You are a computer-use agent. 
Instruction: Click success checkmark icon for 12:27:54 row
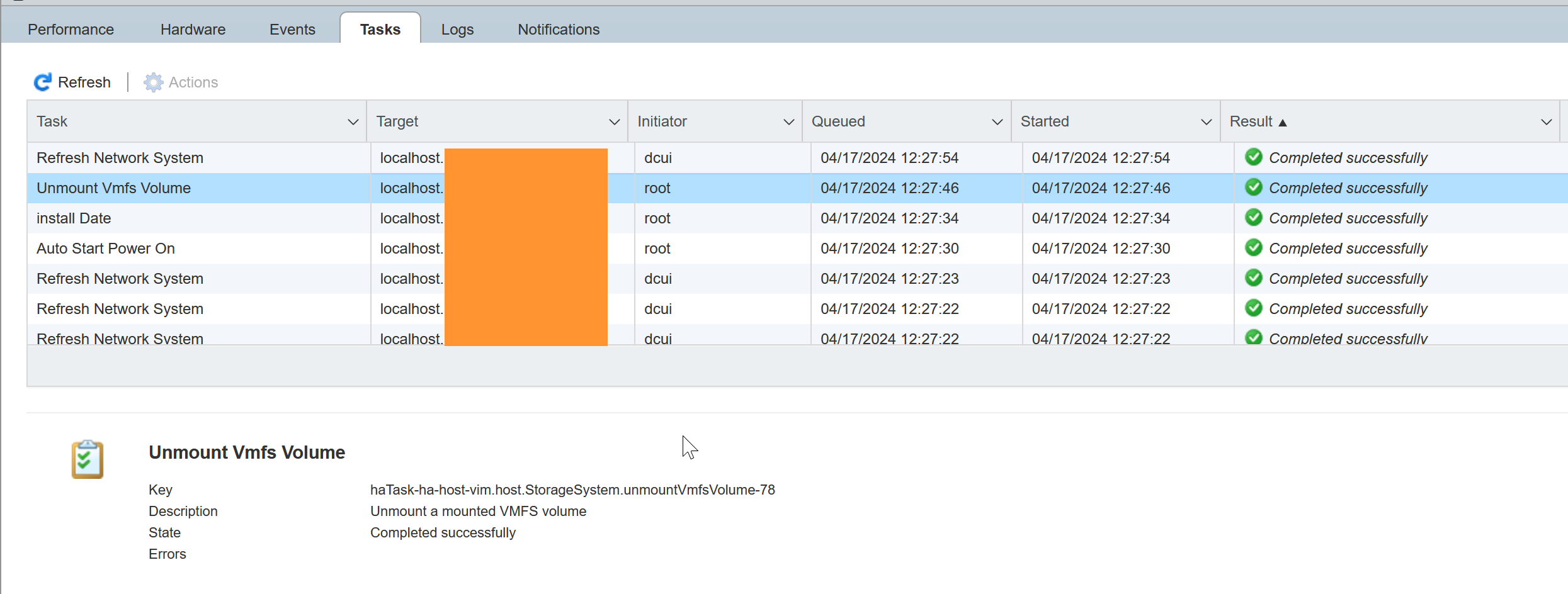pyautogui.click(x=1254, y=157)
